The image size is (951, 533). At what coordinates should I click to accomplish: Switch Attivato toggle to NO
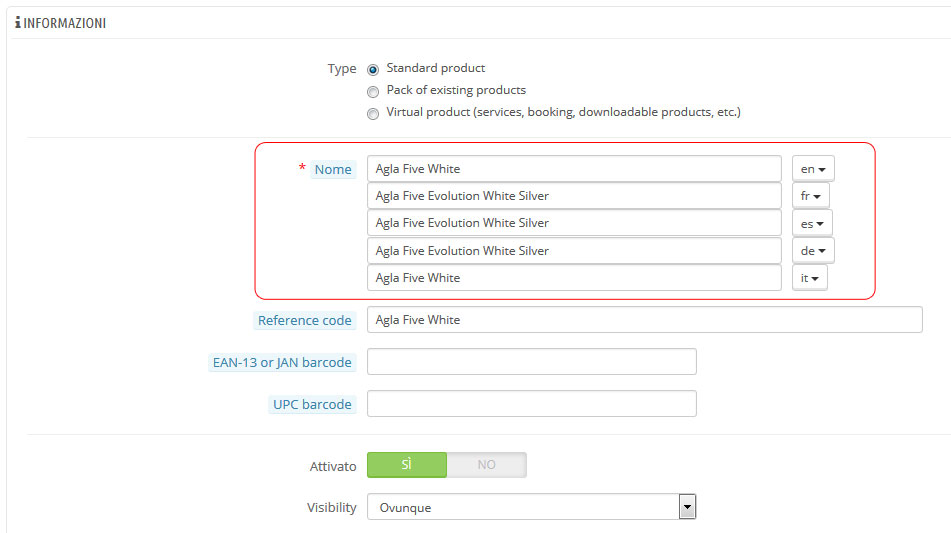[x=486, y=465]
